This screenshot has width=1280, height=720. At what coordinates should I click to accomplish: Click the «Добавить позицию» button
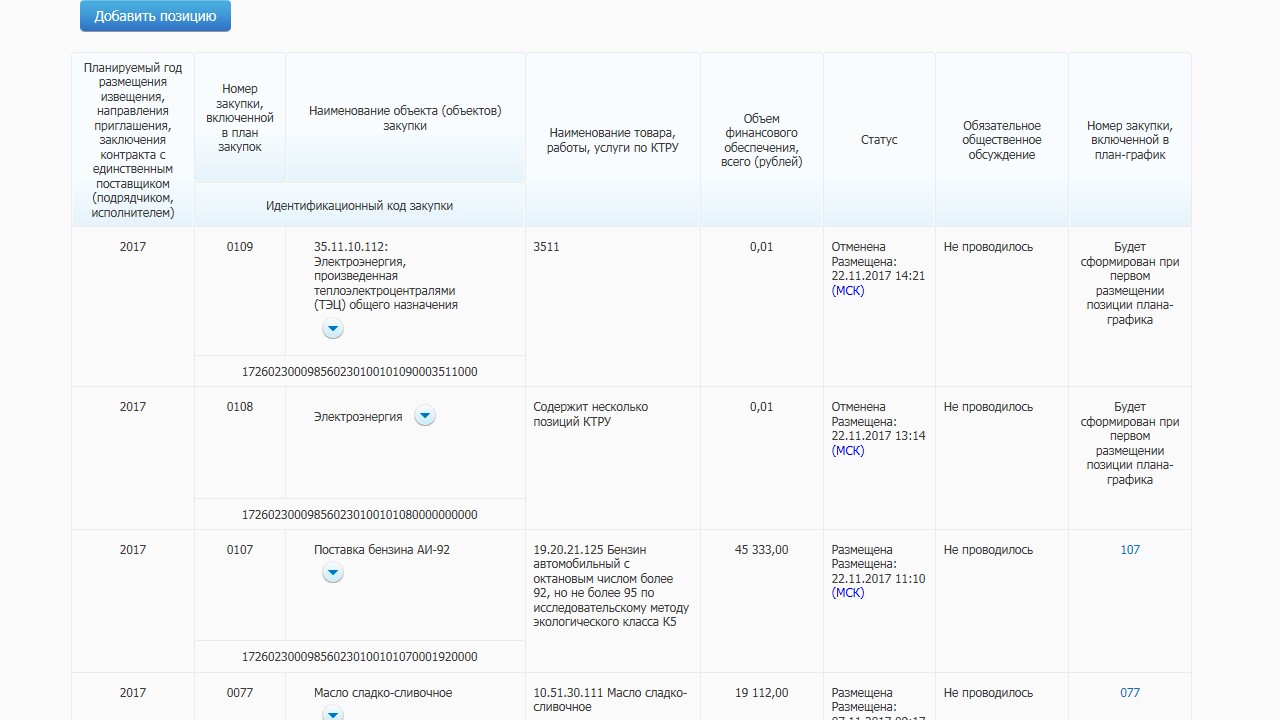155,16
